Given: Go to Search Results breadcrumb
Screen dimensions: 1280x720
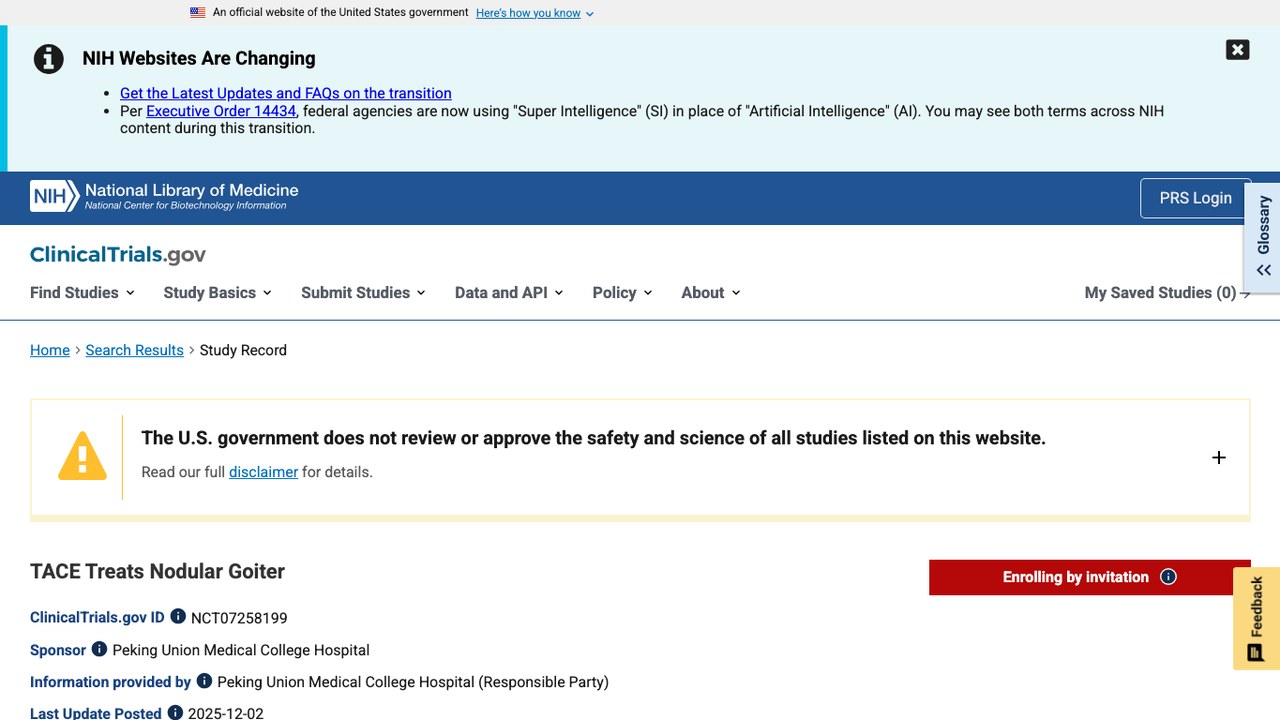Looking at the screenshot, I should pyautogui.click(x=134, y=350).
